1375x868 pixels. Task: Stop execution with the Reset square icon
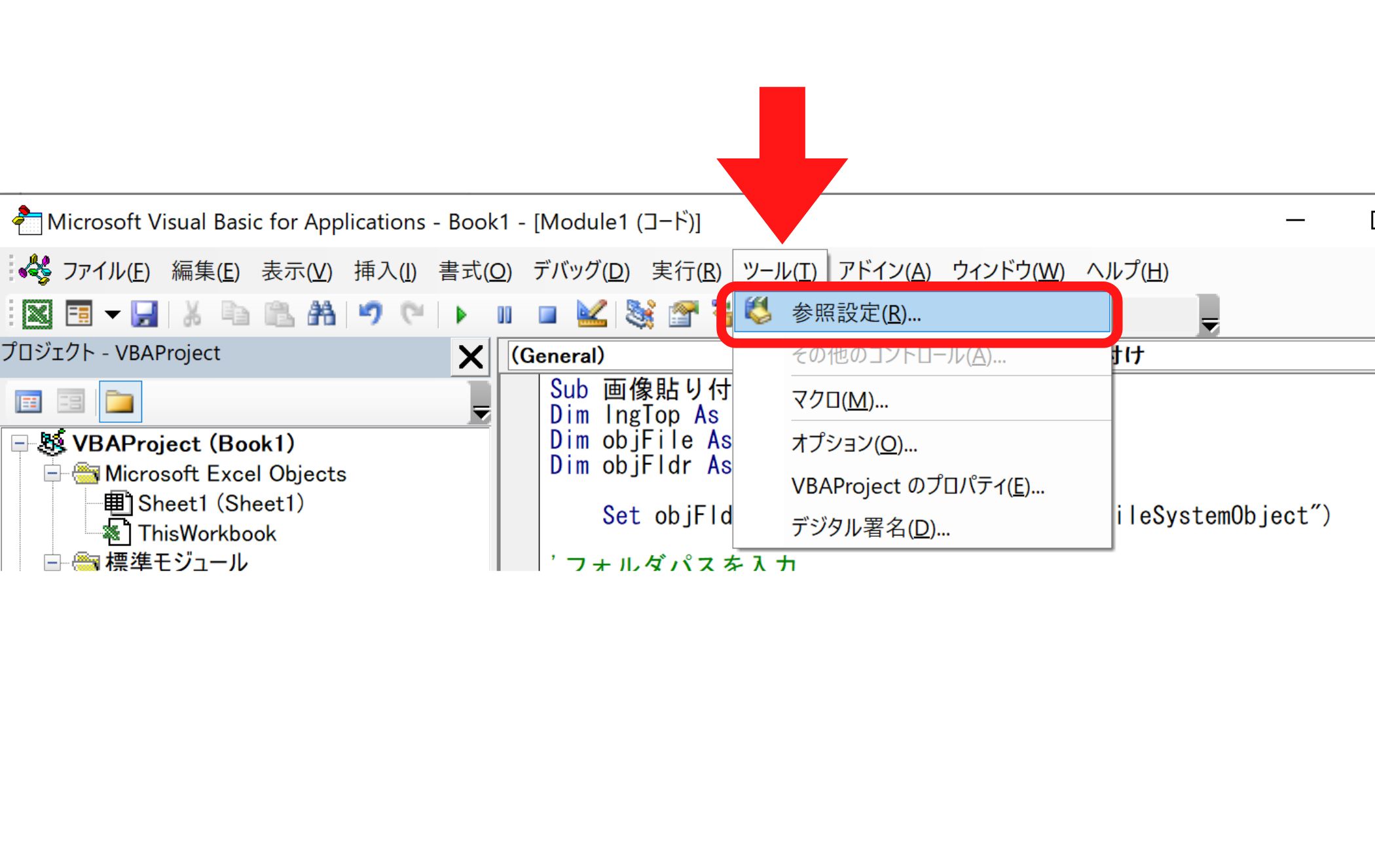547,315
